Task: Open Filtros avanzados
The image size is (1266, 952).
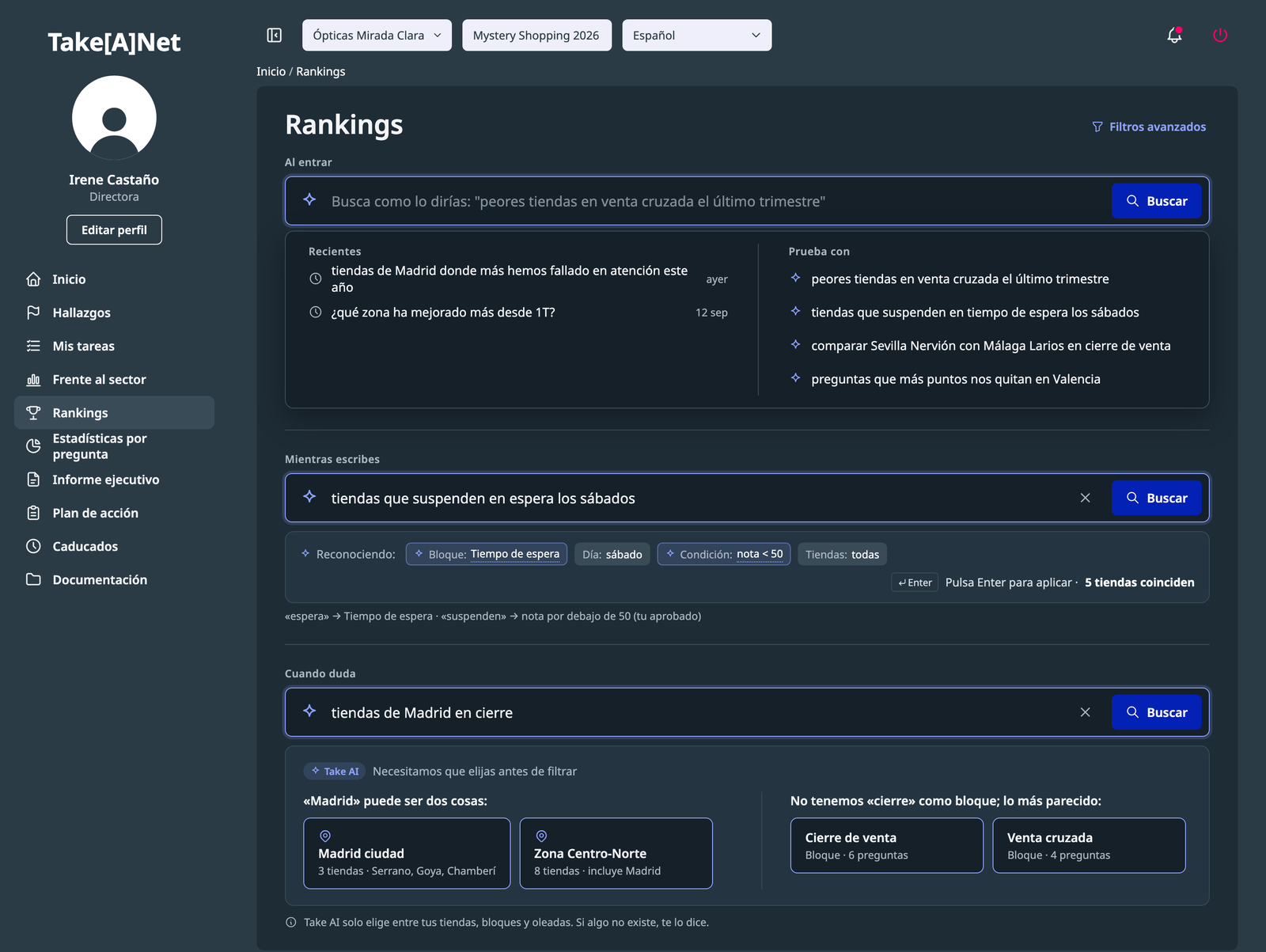Action: [x=1149, y=127]
